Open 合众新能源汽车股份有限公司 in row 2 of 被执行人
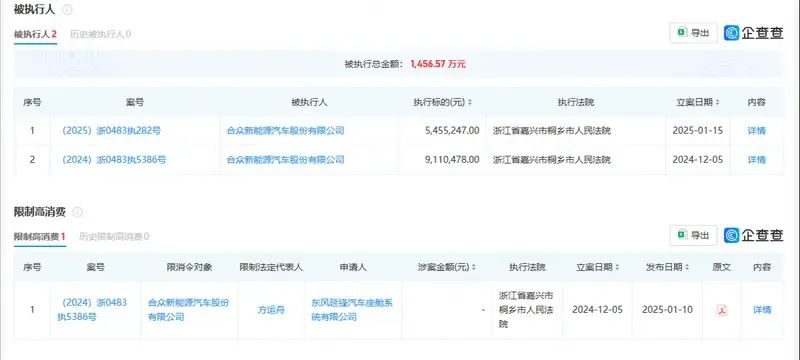The width and height of the screenshot is (800, 360). click(286, 160)
